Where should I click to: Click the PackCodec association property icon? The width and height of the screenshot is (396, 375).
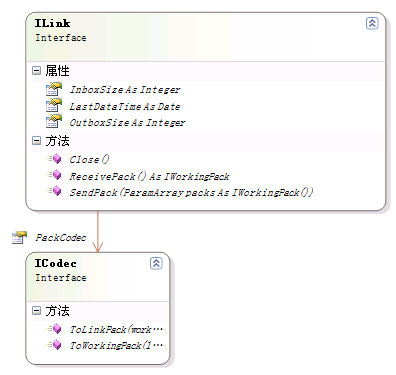pos(19,238)
